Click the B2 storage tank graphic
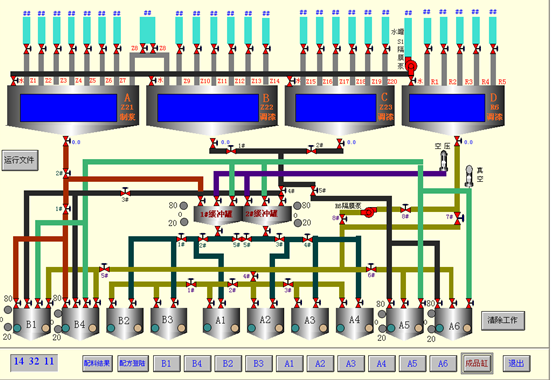Screen dimensions: 551x380 point(124,324)
